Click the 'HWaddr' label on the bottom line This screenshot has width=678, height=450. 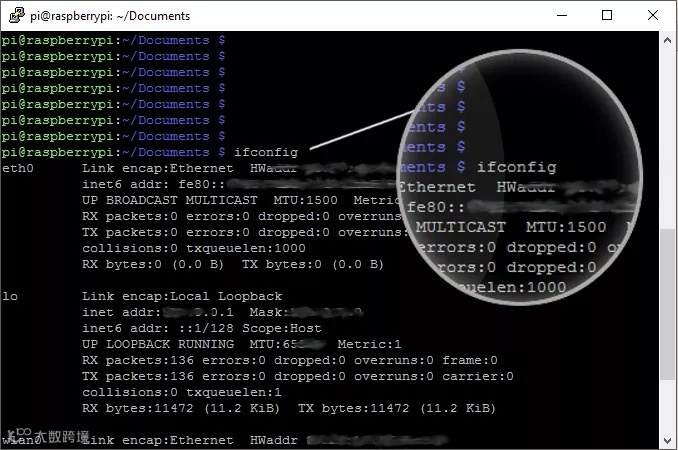click(274, 440)
